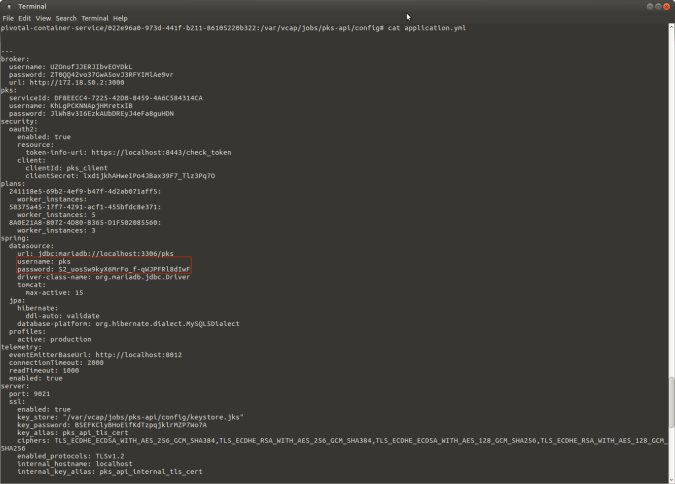Click the Terminal window title bar text
The height and width of the screenshot is (484, 675).
(x=32, y=6)
